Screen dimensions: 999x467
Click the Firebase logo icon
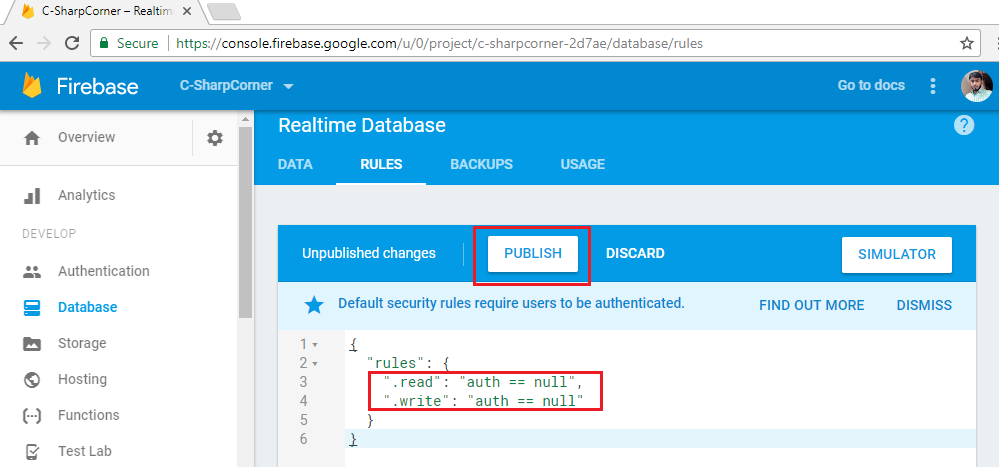coord(32,85)
